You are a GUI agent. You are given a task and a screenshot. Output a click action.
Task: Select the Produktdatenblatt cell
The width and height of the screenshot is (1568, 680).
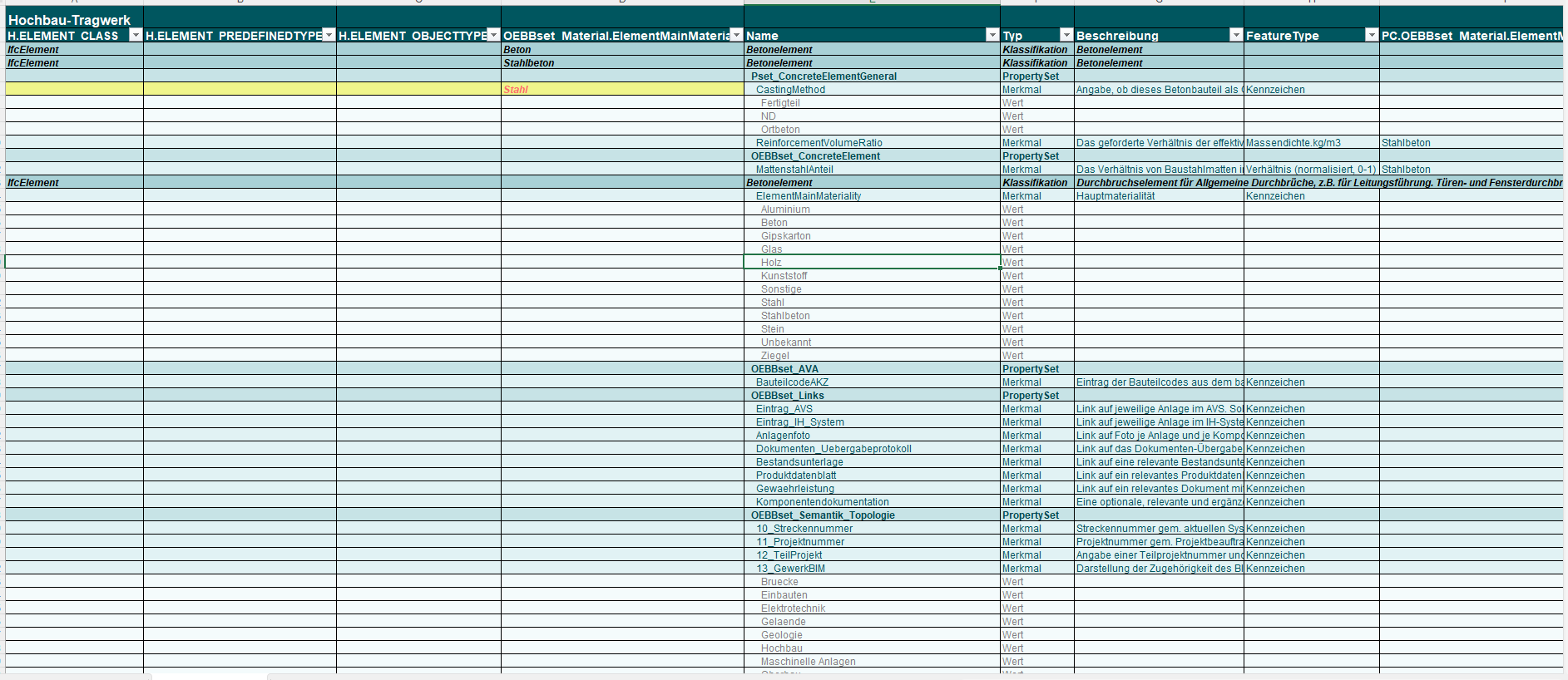click(872, 476)
